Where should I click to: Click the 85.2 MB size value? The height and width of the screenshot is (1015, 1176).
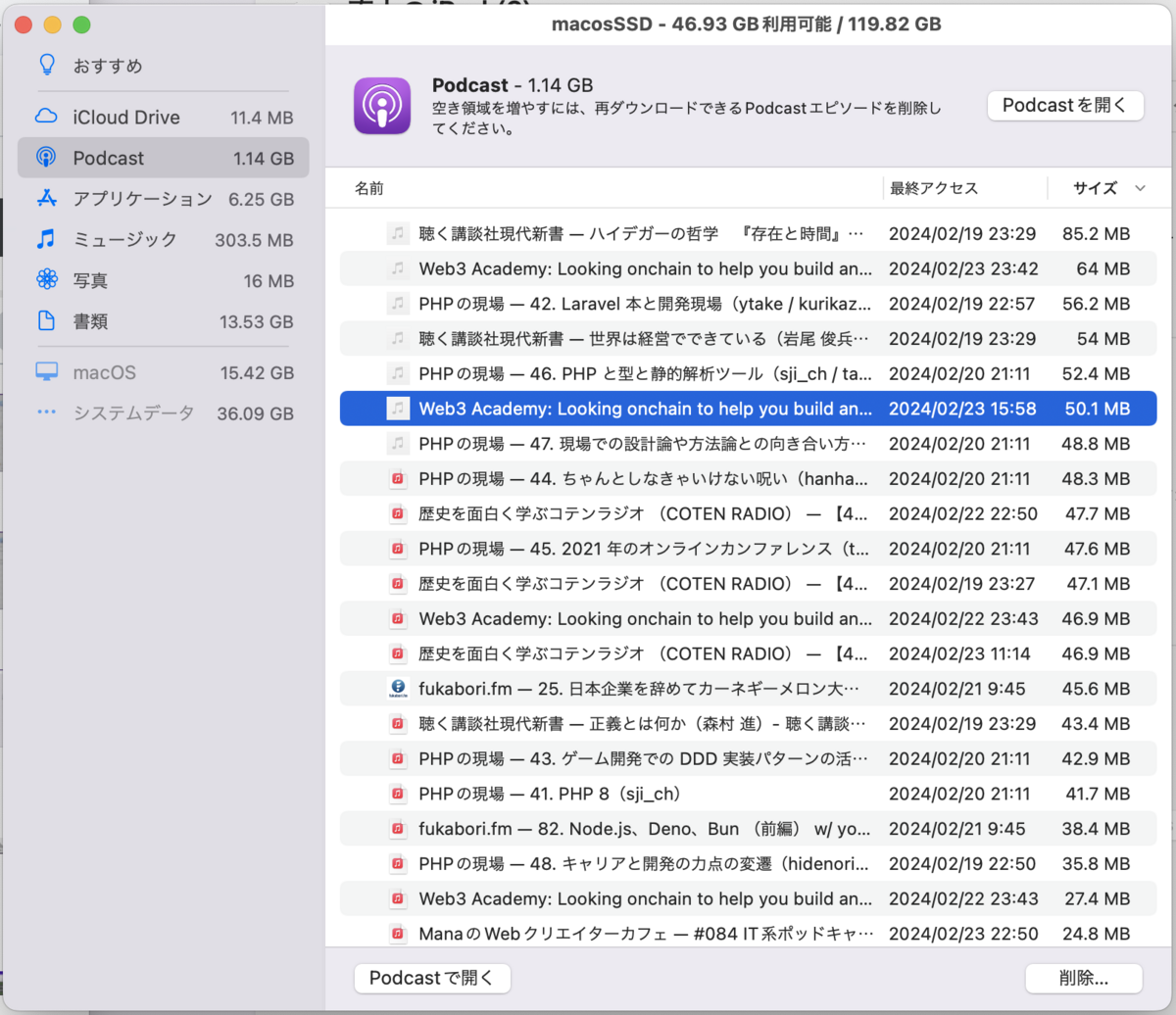(1097, 233)
